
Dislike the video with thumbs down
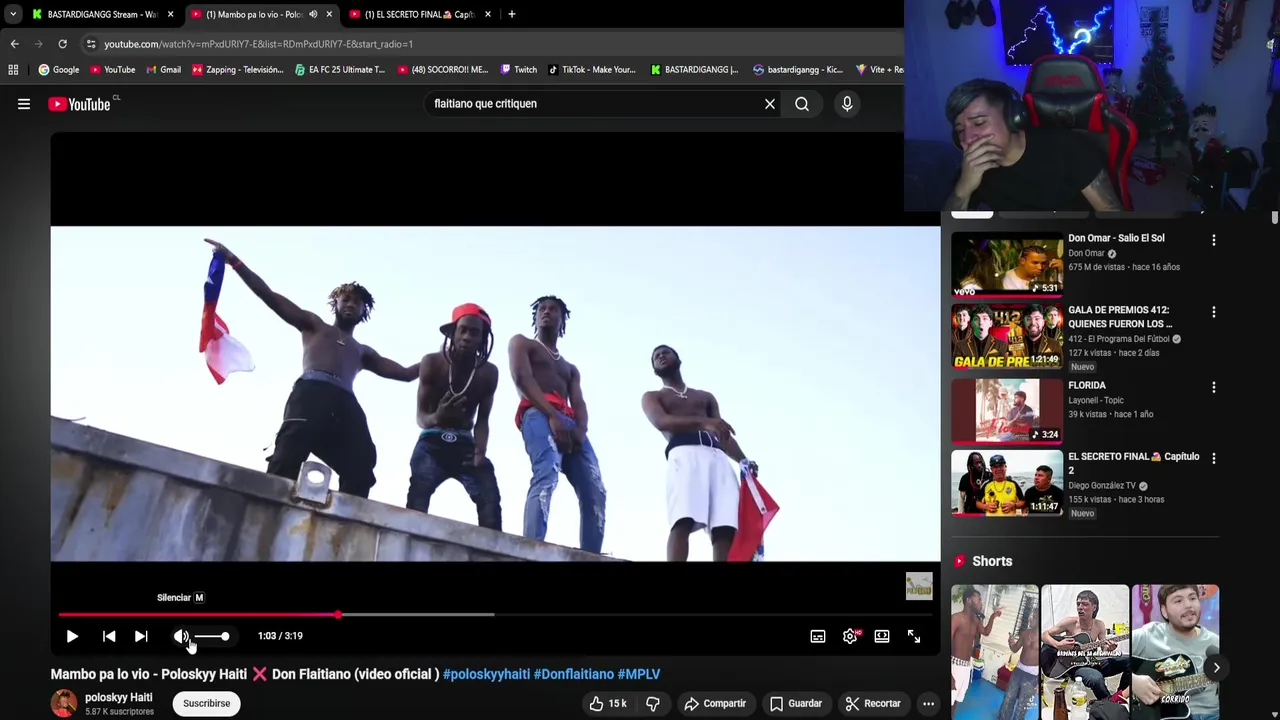(653, 703)
